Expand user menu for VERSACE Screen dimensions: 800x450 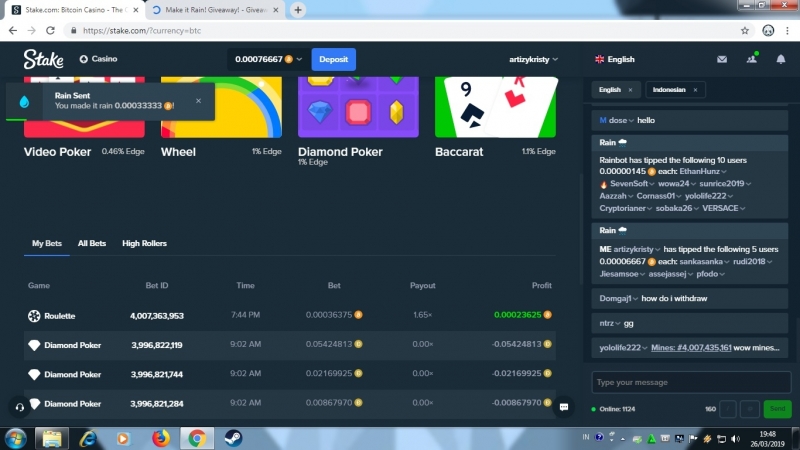pos(742,208)
